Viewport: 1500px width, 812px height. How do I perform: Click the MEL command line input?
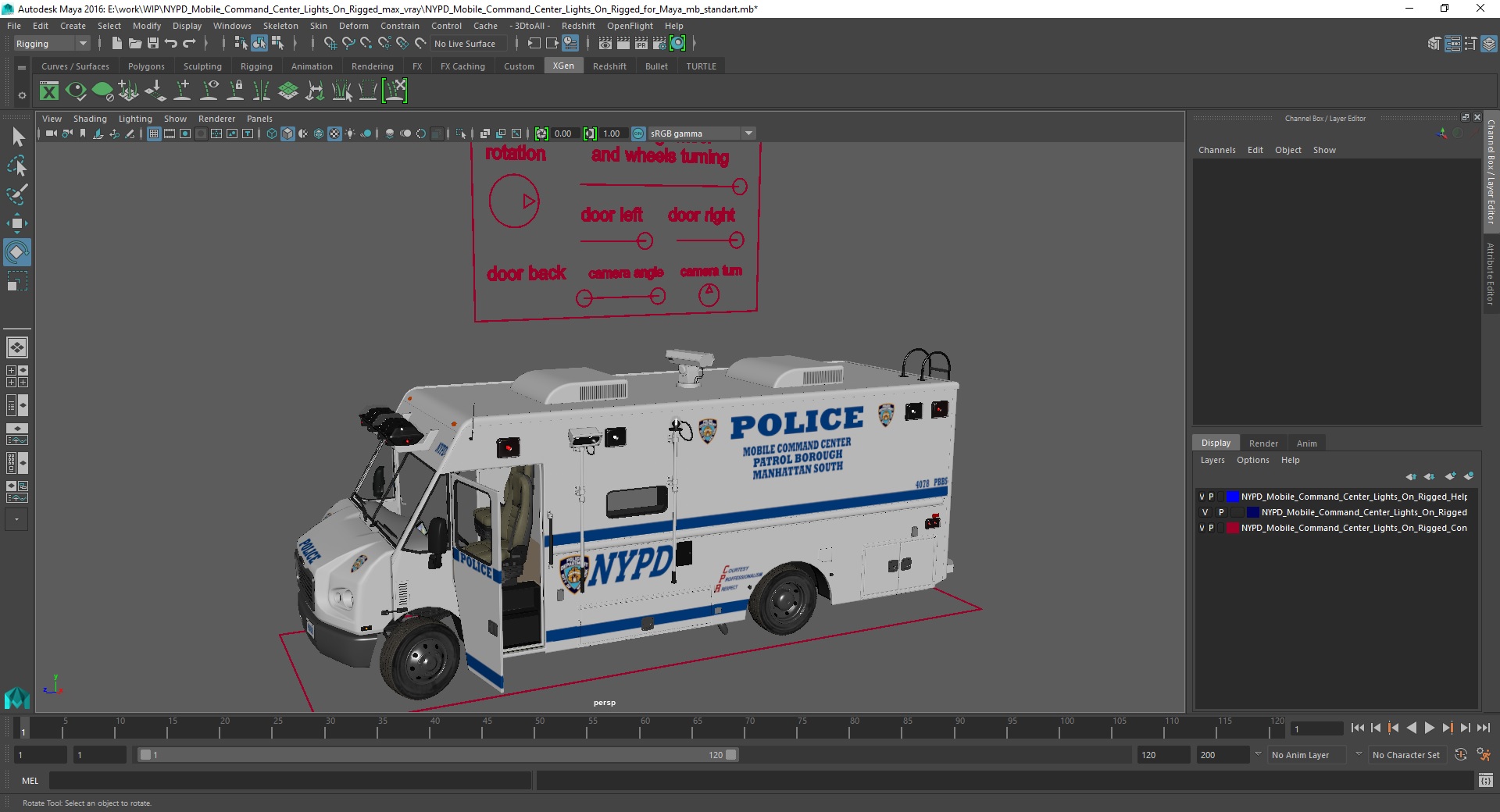[x=291, y=780]
